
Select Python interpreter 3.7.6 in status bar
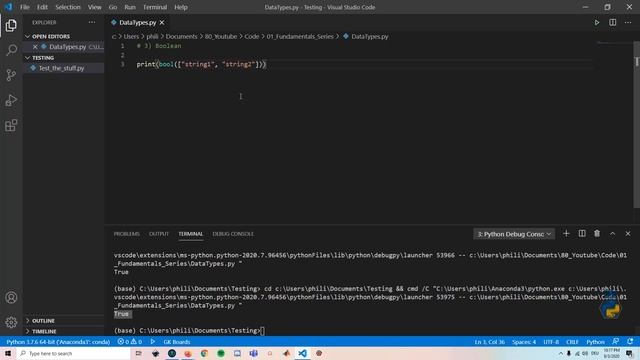tap(58, 342)
